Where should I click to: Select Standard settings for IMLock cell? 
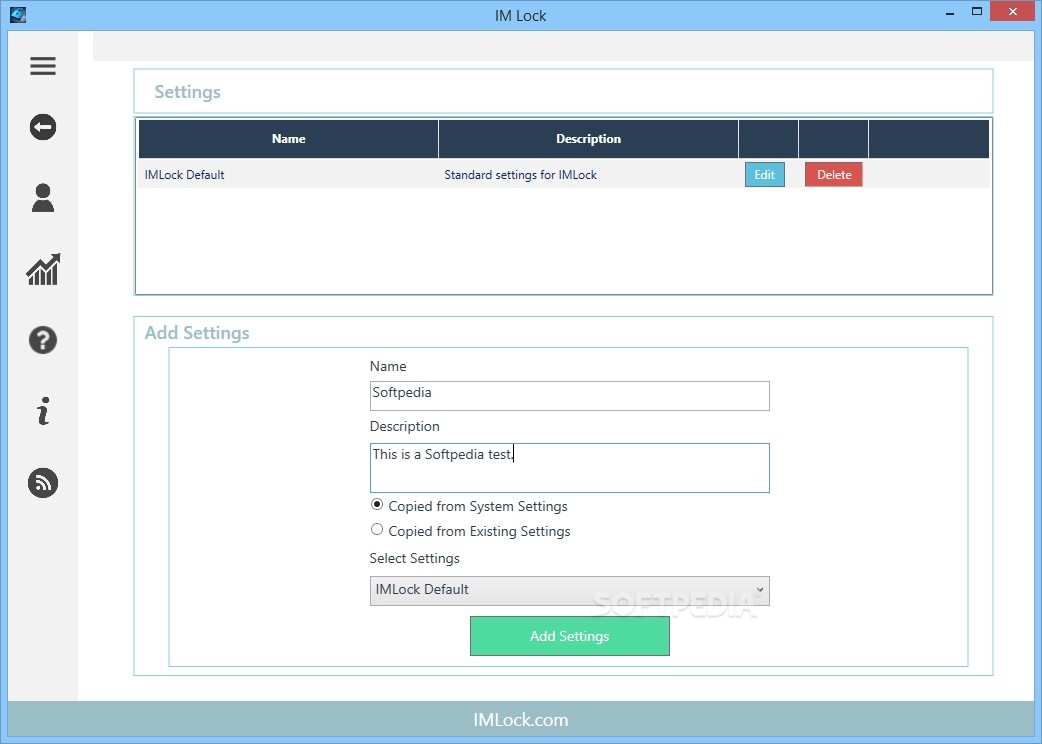tap(588, 174)
